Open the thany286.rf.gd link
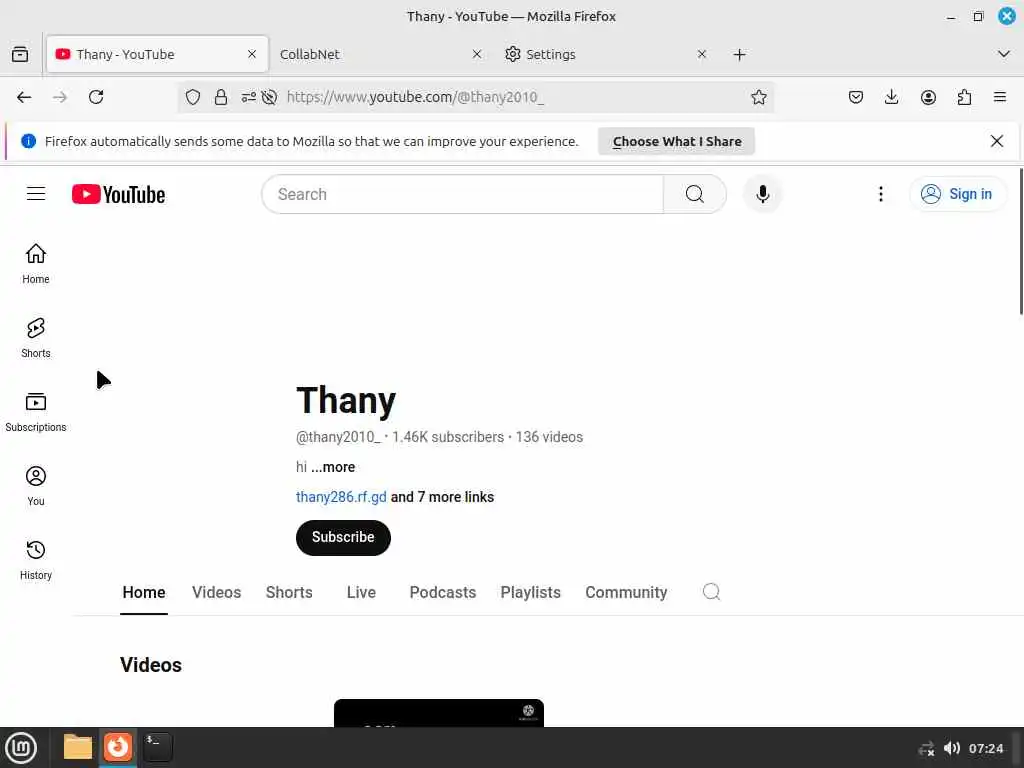This screenshot has height=768, width=1024. tap(341, 497)
